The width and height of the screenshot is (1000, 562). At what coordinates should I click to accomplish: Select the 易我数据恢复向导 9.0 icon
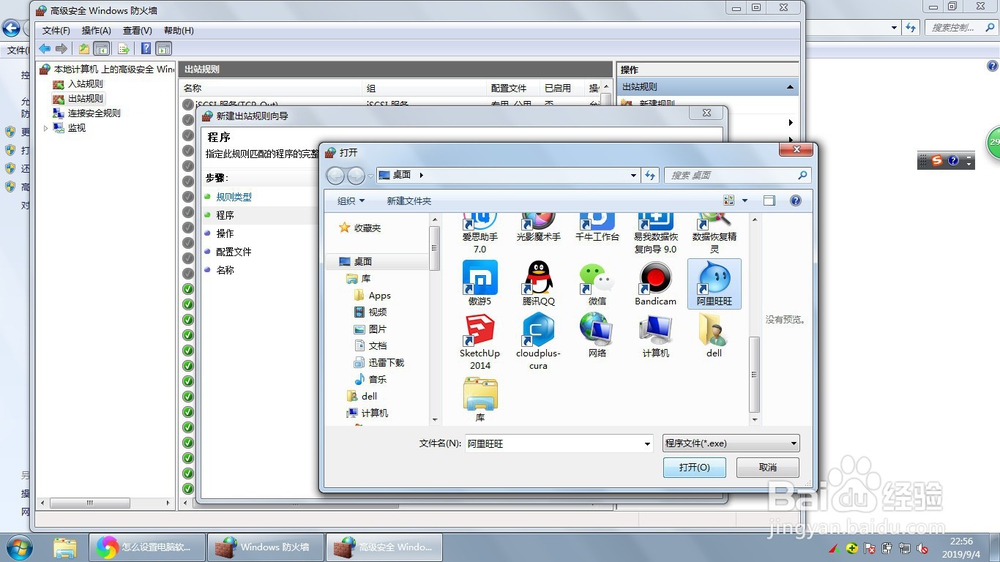[656, 233]
